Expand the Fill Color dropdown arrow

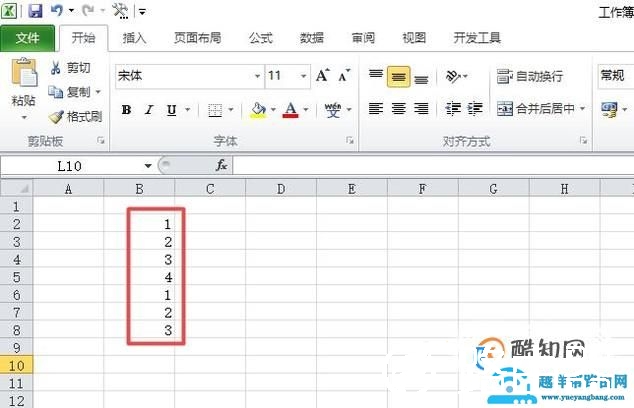273,110
